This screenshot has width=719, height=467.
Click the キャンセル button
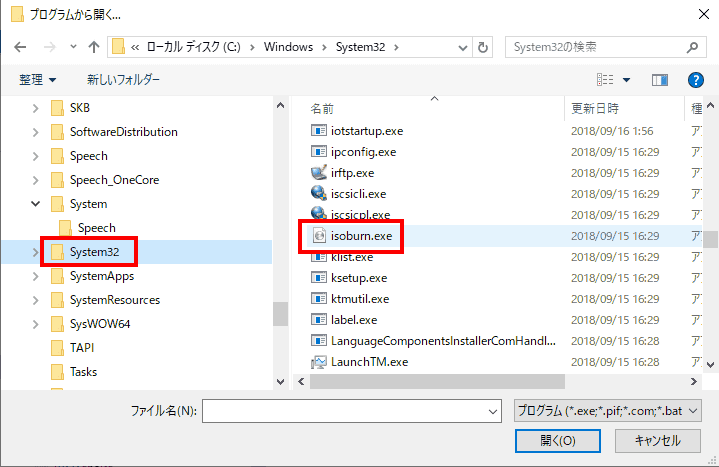pyautogui.click(x=658, y=441)
